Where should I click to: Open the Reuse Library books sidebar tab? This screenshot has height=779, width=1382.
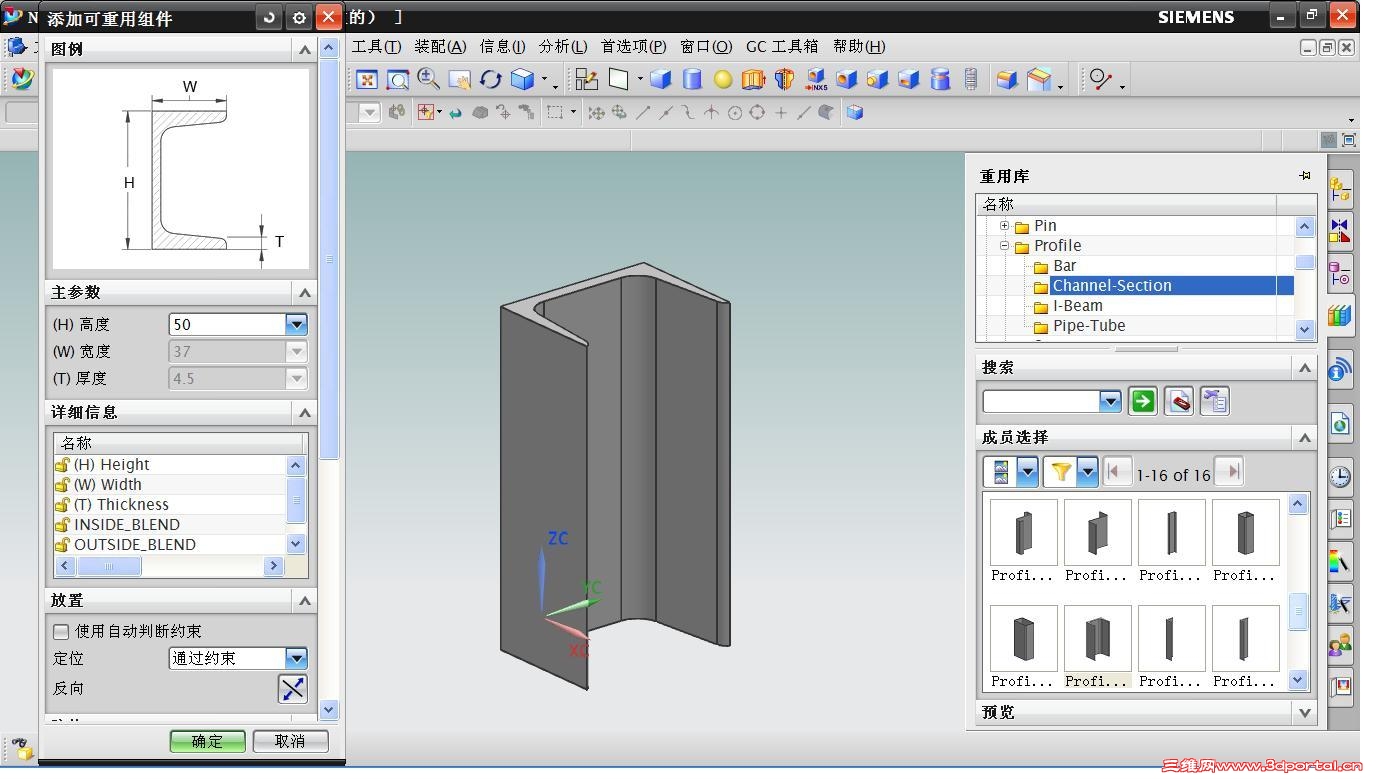[x=1340, y=316]
